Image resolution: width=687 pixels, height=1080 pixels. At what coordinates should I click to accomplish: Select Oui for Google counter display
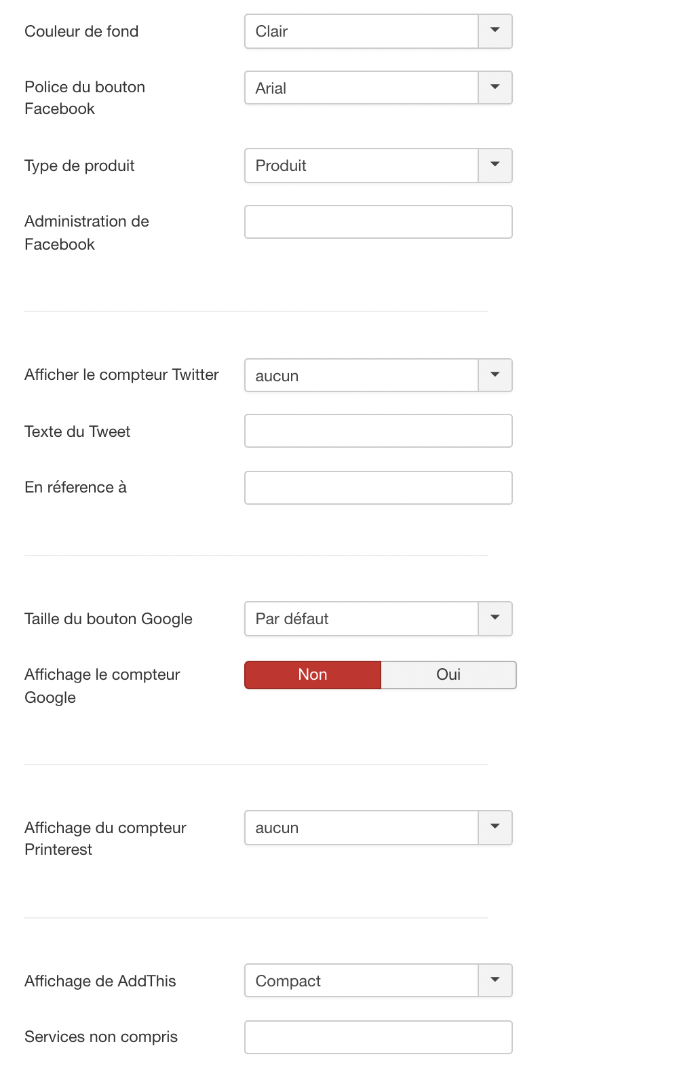pos(449,675)
